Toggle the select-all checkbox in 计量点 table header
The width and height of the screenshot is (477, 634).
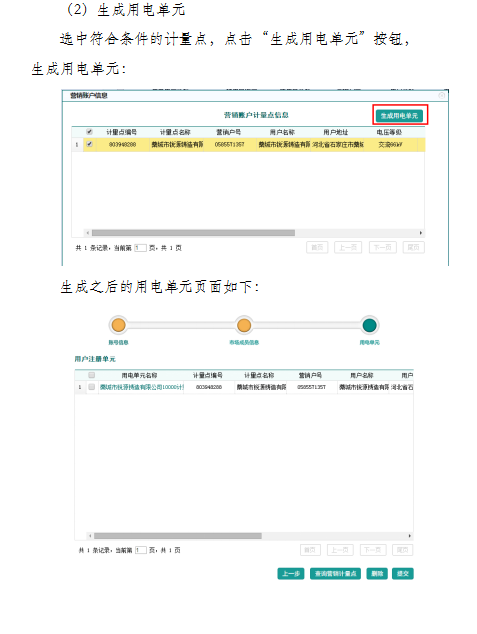89,132
